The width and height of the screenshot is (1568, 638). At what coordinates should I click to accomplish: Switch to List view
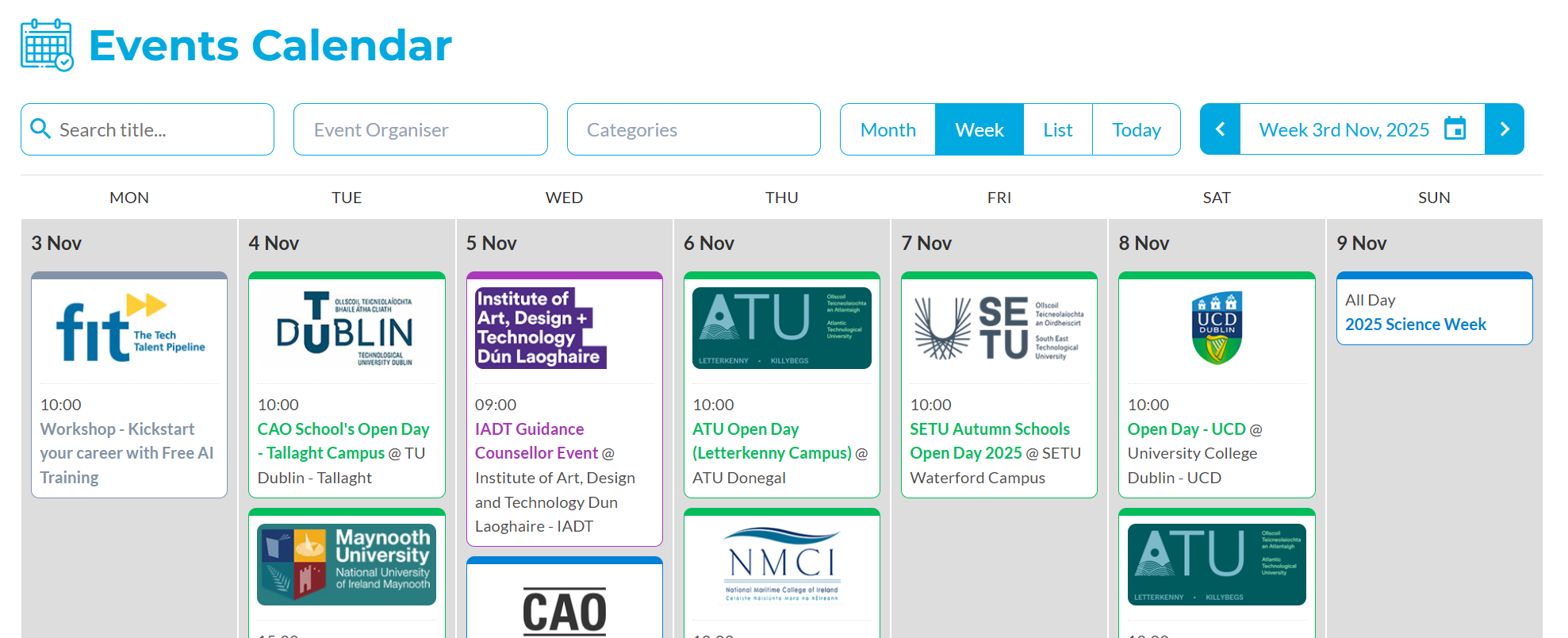pos(1057,129)
